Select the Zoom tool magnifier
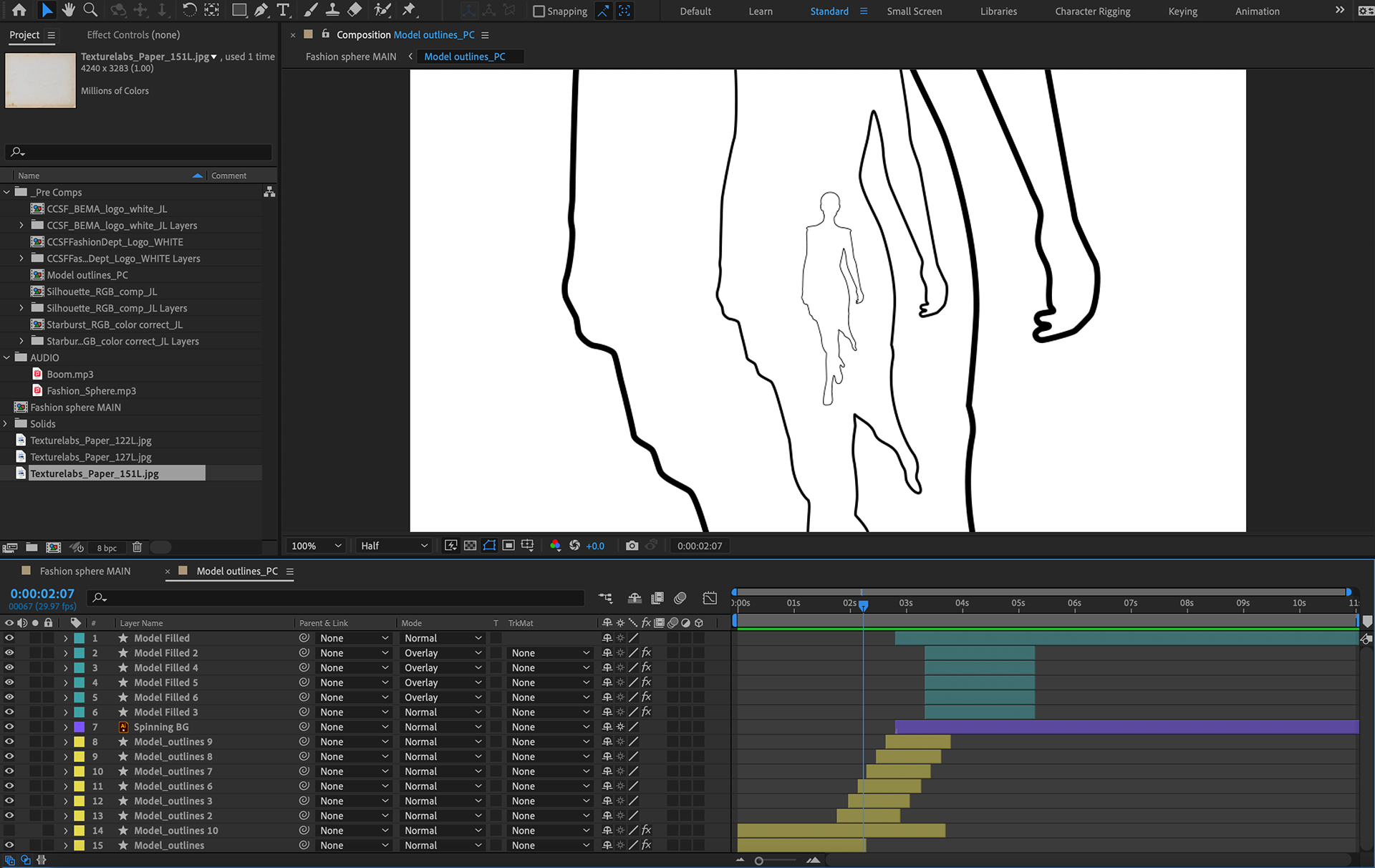The height and width of the screenshot is (868, 1375). click(90, 10)
